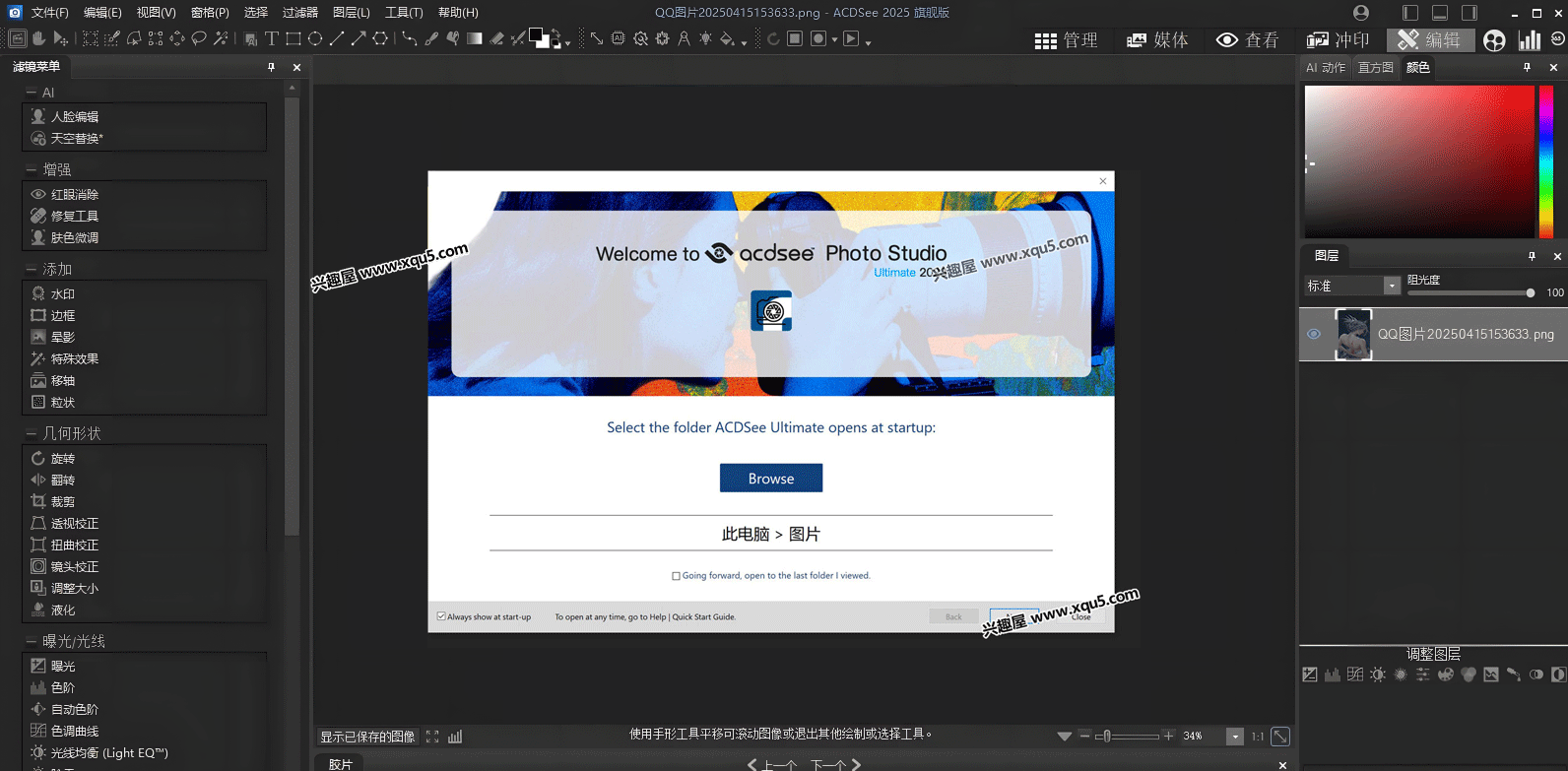Switch to the AI 动作 tab
The width and height of the screenshot is (1568, 771).
[1326, 67]
